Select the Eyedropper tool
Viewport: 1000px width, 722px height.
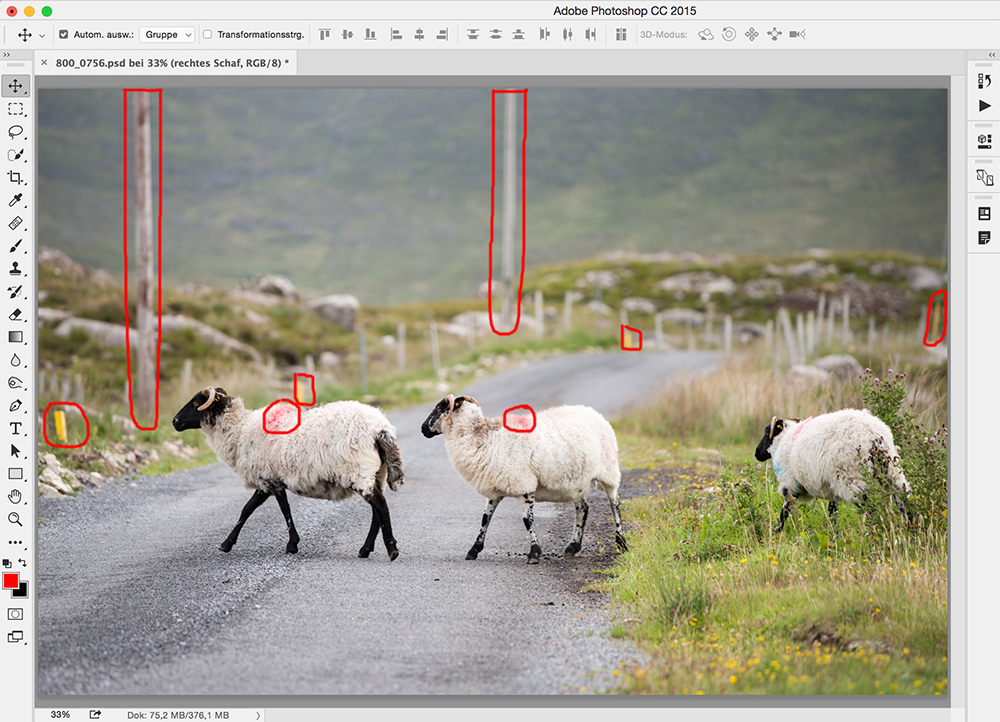coord(15,200)
